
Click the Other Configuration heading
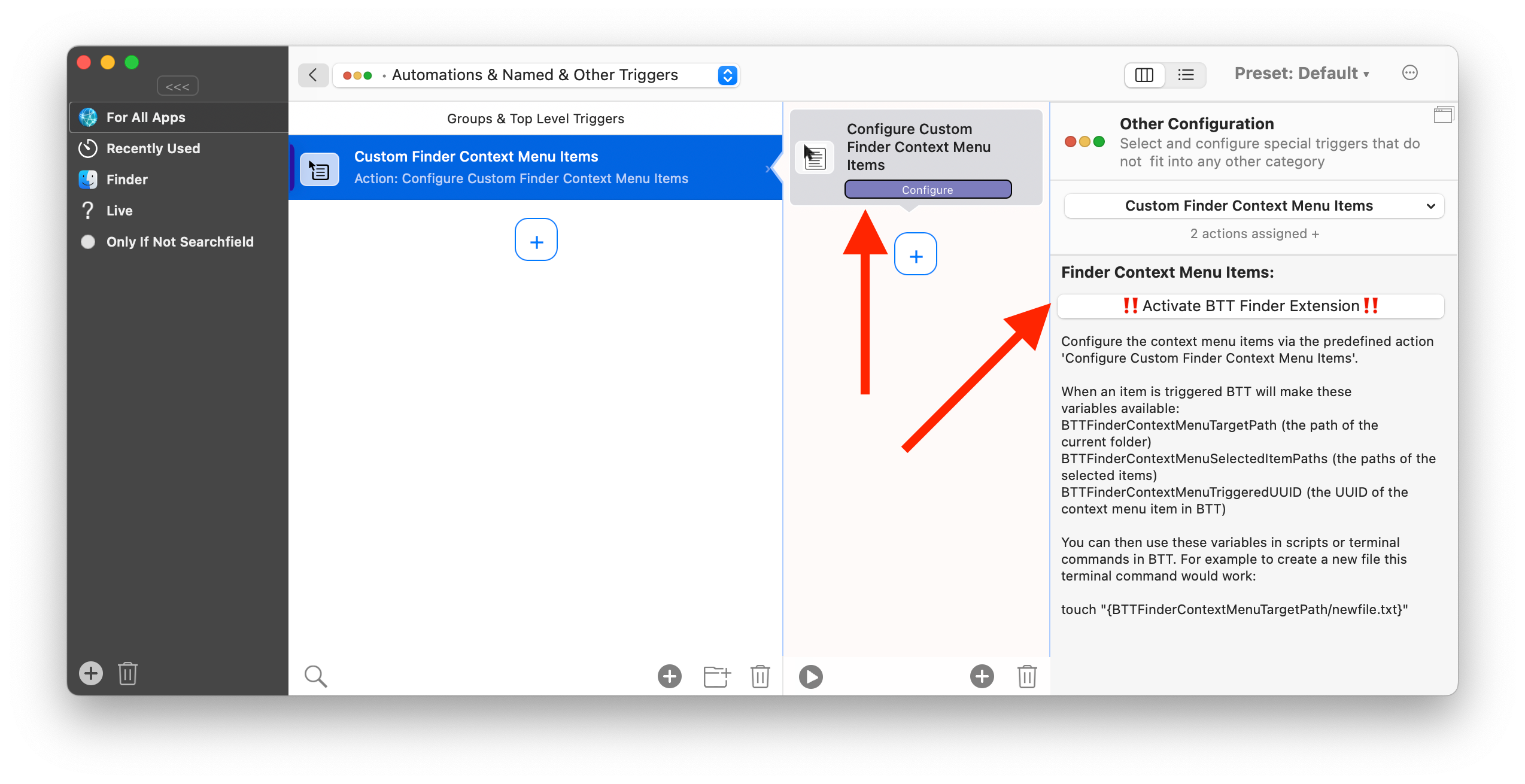click(x=1197, y=124)
